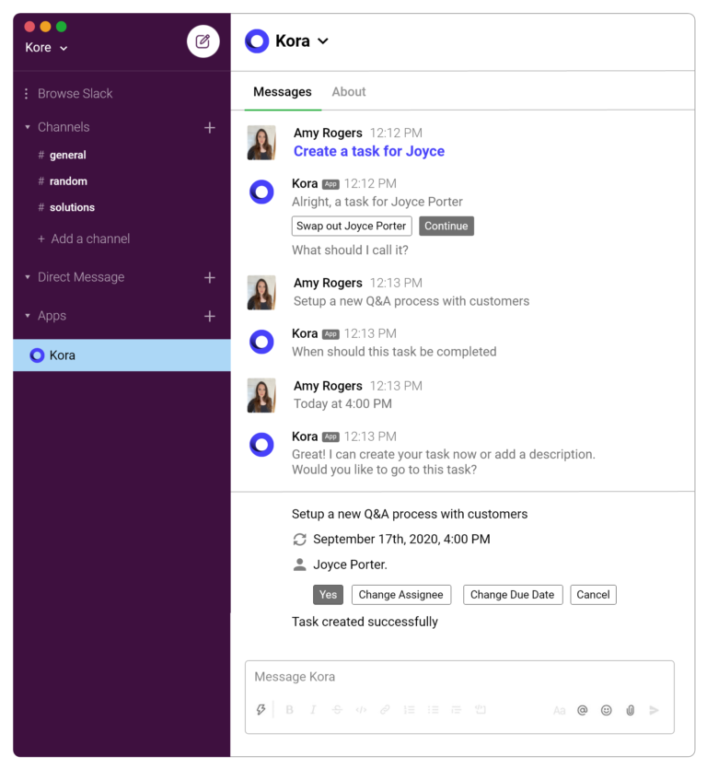Click the Continue button
Screen dimensions: 707x768
(446, 226)
